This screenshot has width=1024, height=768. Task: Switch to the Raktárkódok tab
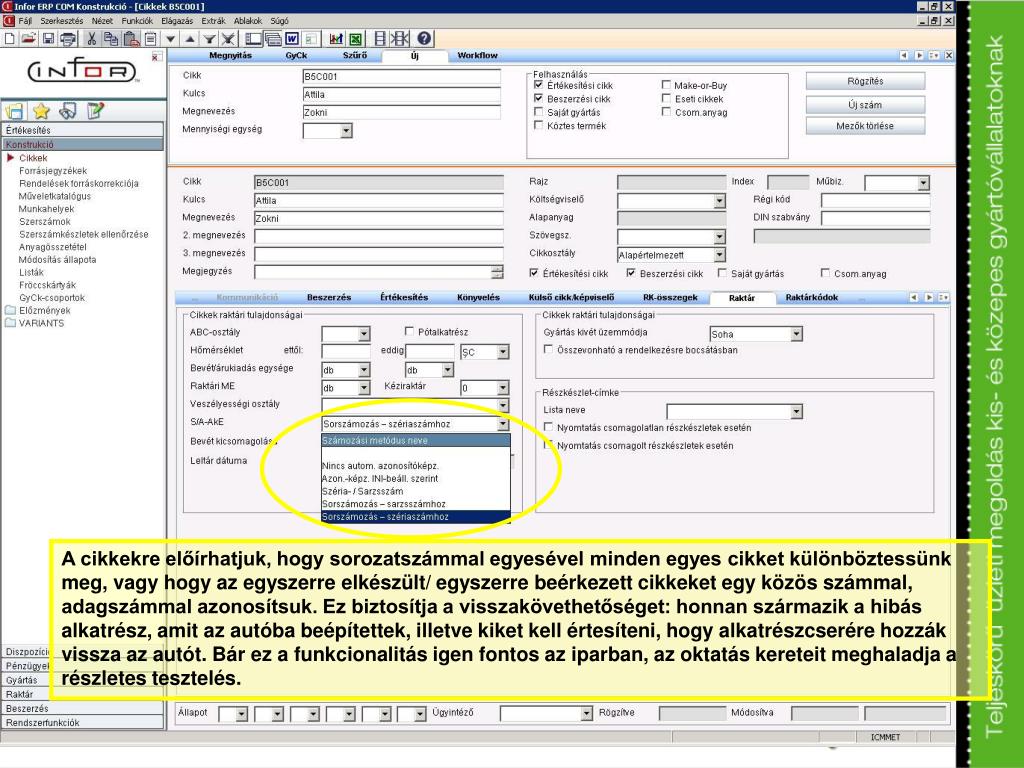coord(812,298)
